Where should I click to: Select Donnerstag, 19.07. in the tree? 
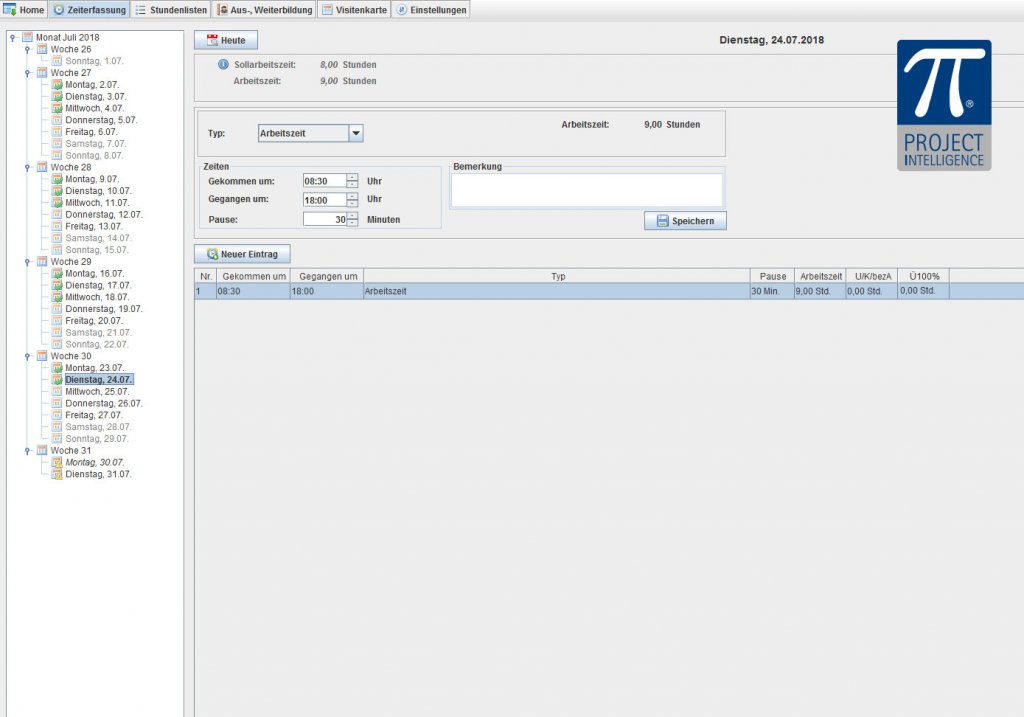103,309
